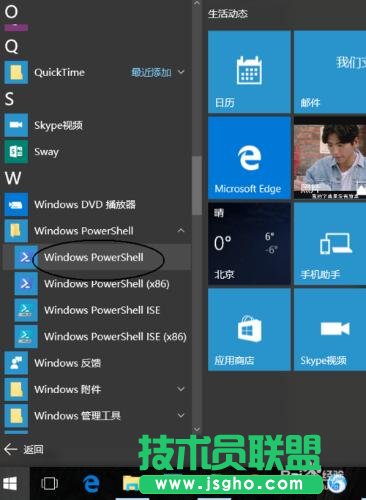The image size is (366, 500).
Task: Launch Skype视频 from the app list icon
Action: pyautogui.click(x=16, y=125)
